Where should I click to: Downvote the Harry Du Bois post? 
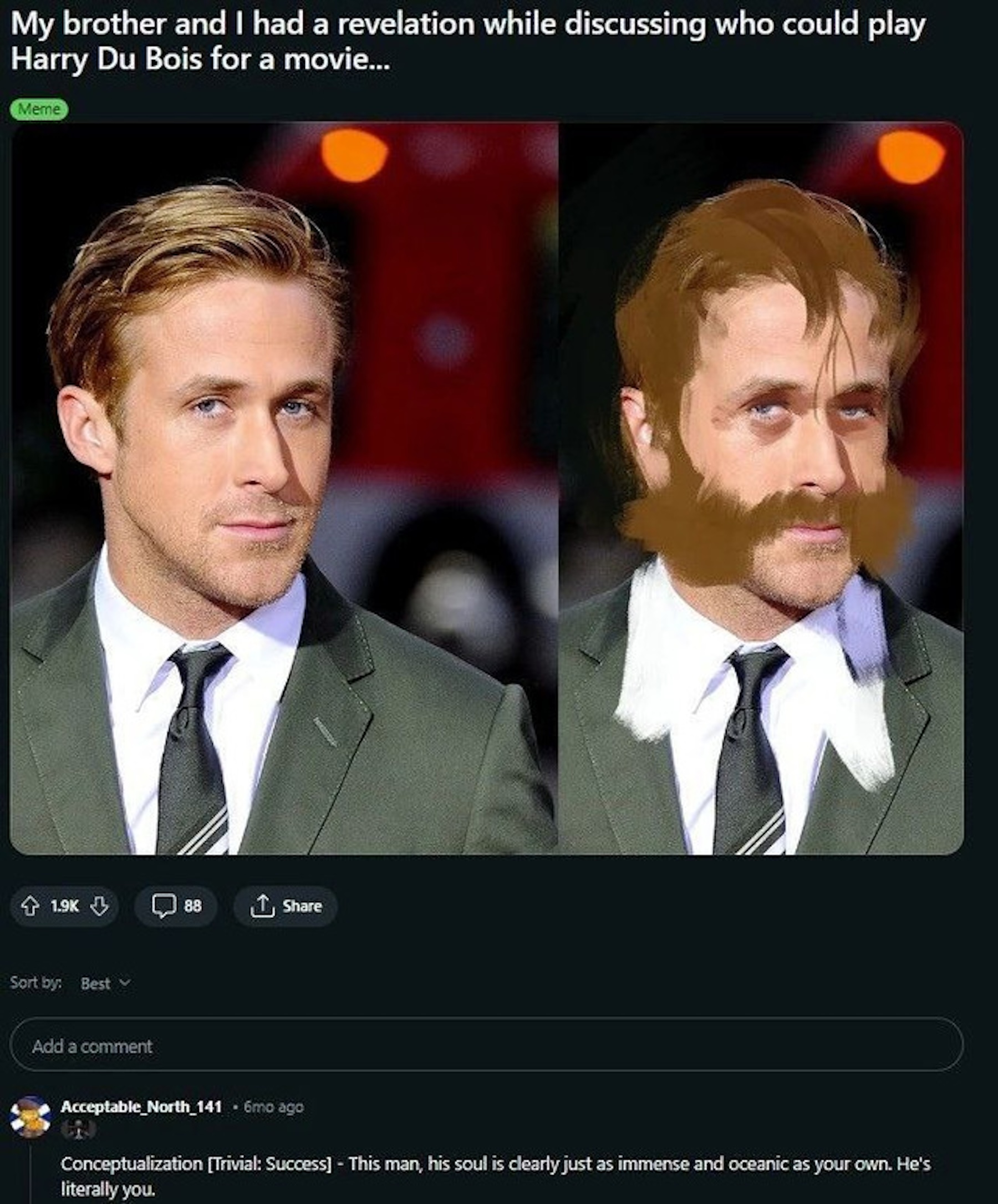[100, 906]
